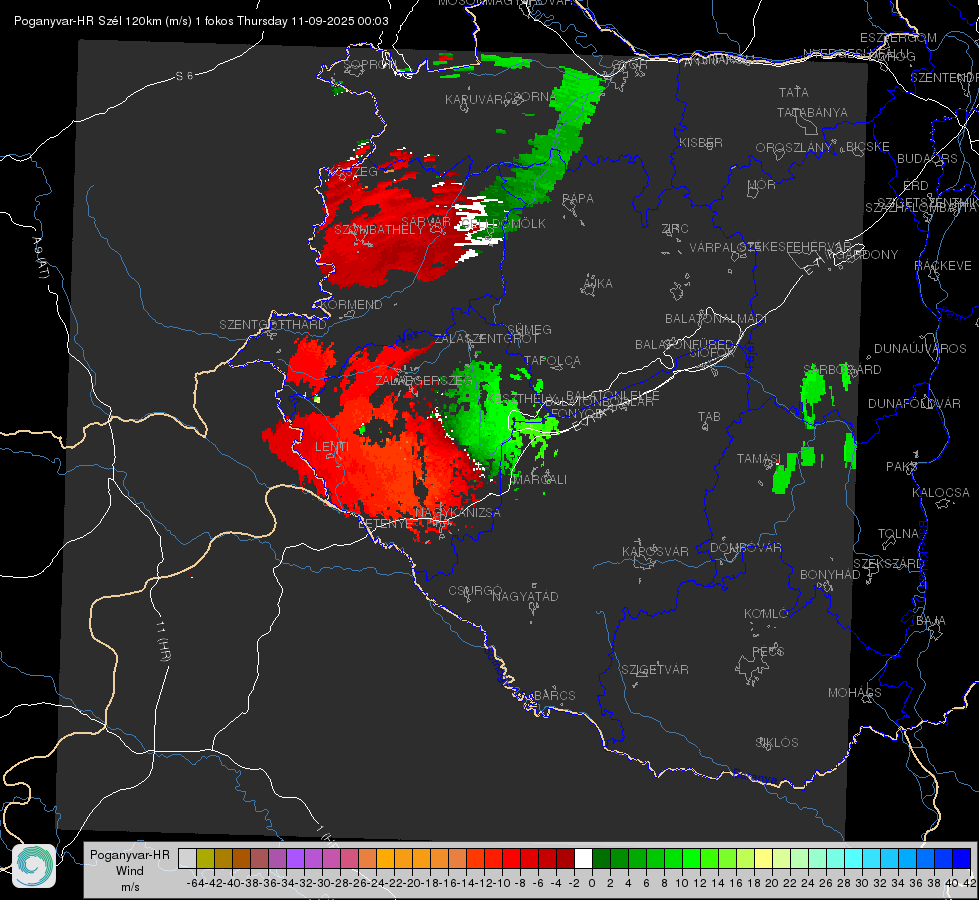Click the TAB town label
Image resolution: width=979 pixels, height=900 pixels.
tap(709, 417)
